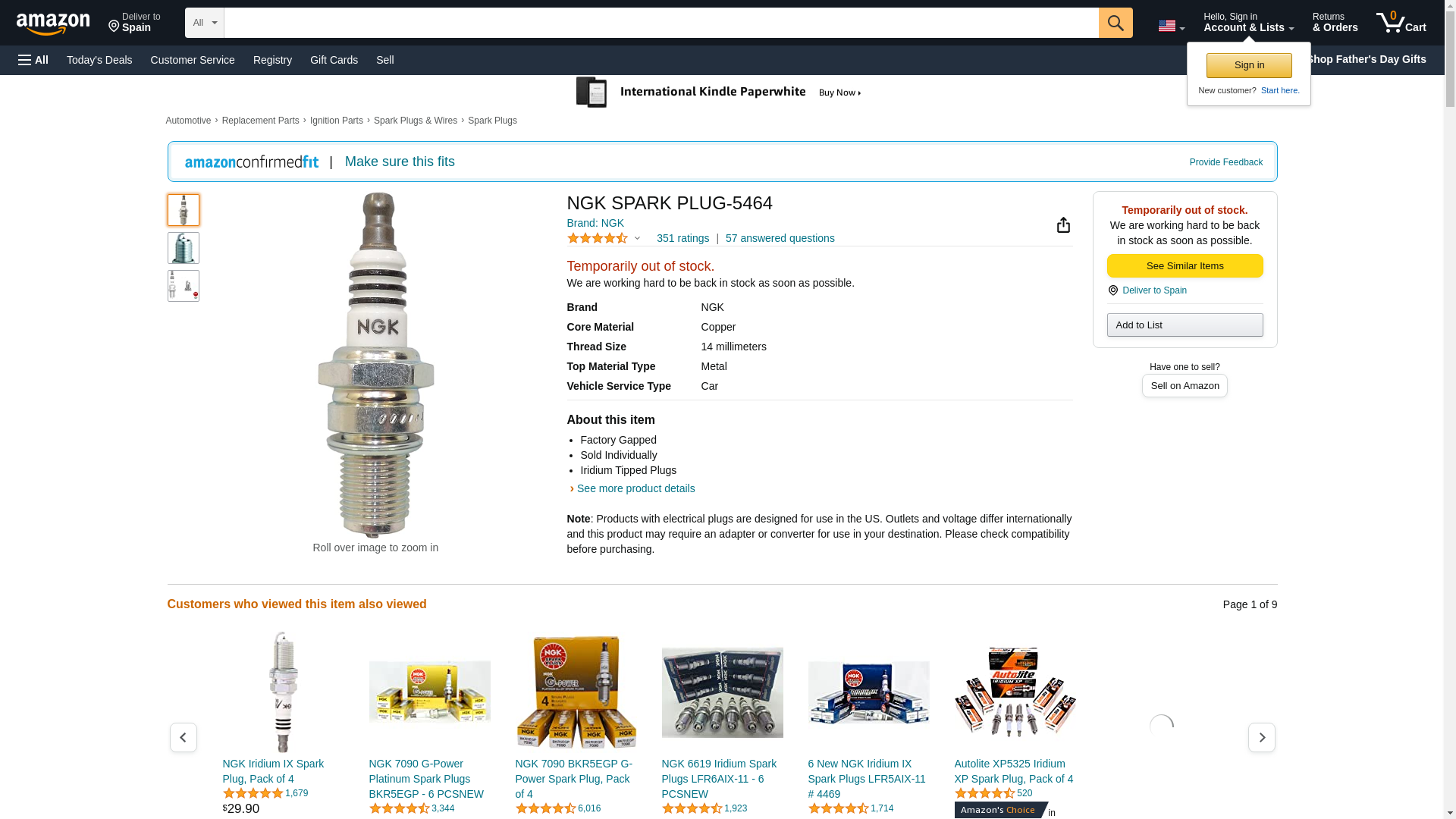Click the US flag language selector
The image size is (1456, 819).
(1171, 26)
